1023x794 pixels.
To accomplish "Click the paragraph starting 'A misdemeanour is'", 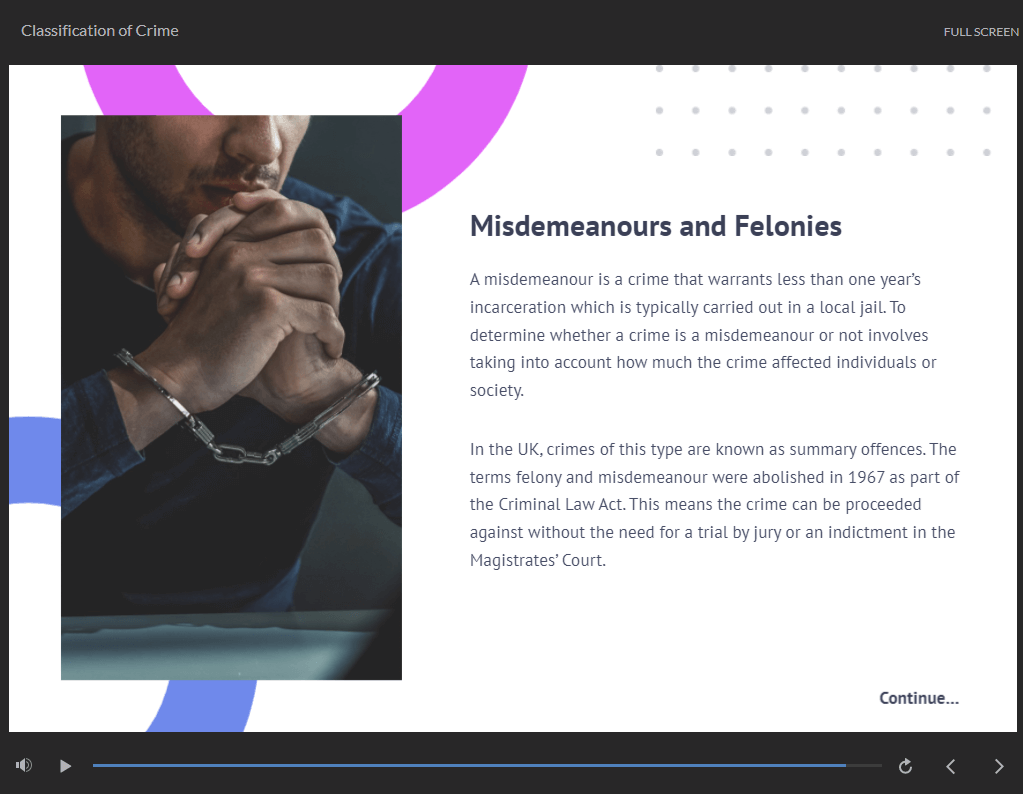I will (703, 335).
